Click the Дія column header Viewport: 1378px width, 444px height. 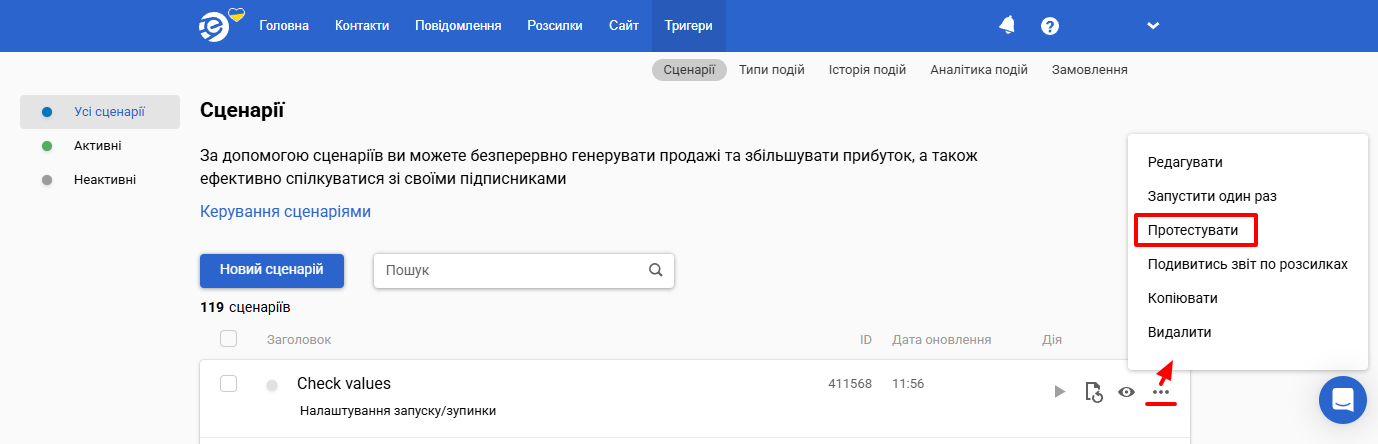click(1052, 340)
